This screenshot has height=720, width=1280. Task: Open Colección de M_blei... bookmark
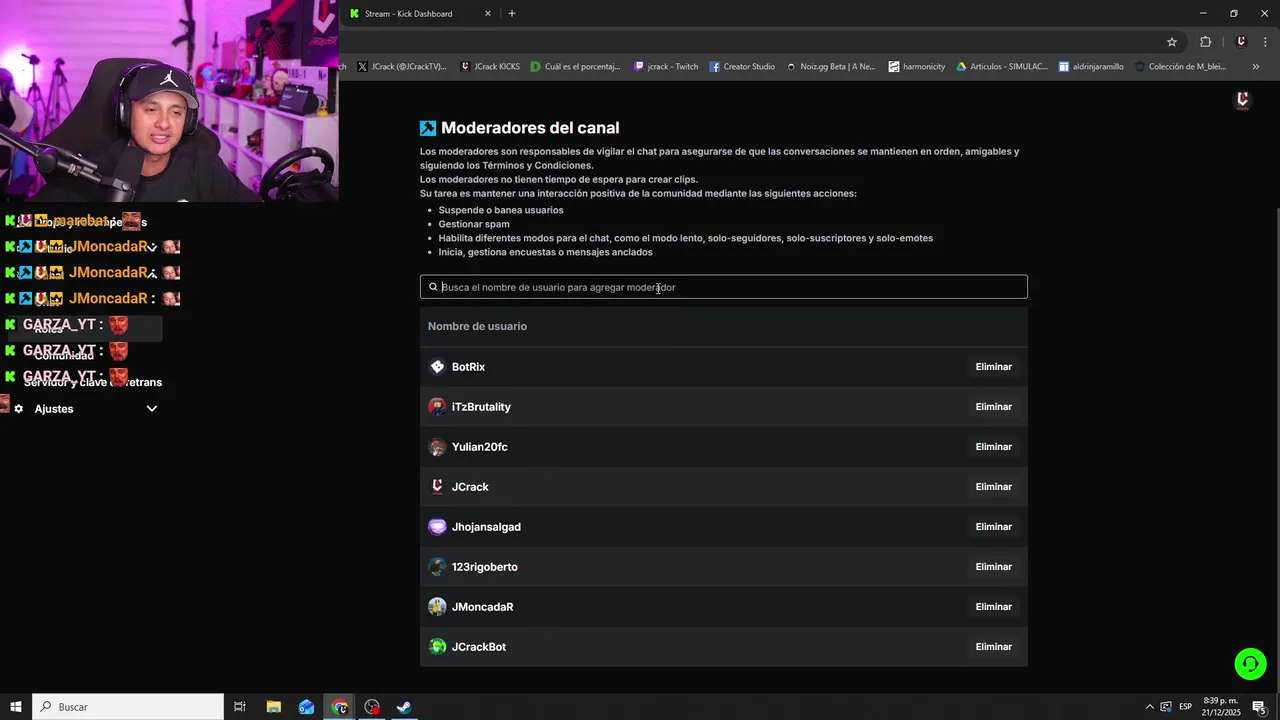(1180, 67)
